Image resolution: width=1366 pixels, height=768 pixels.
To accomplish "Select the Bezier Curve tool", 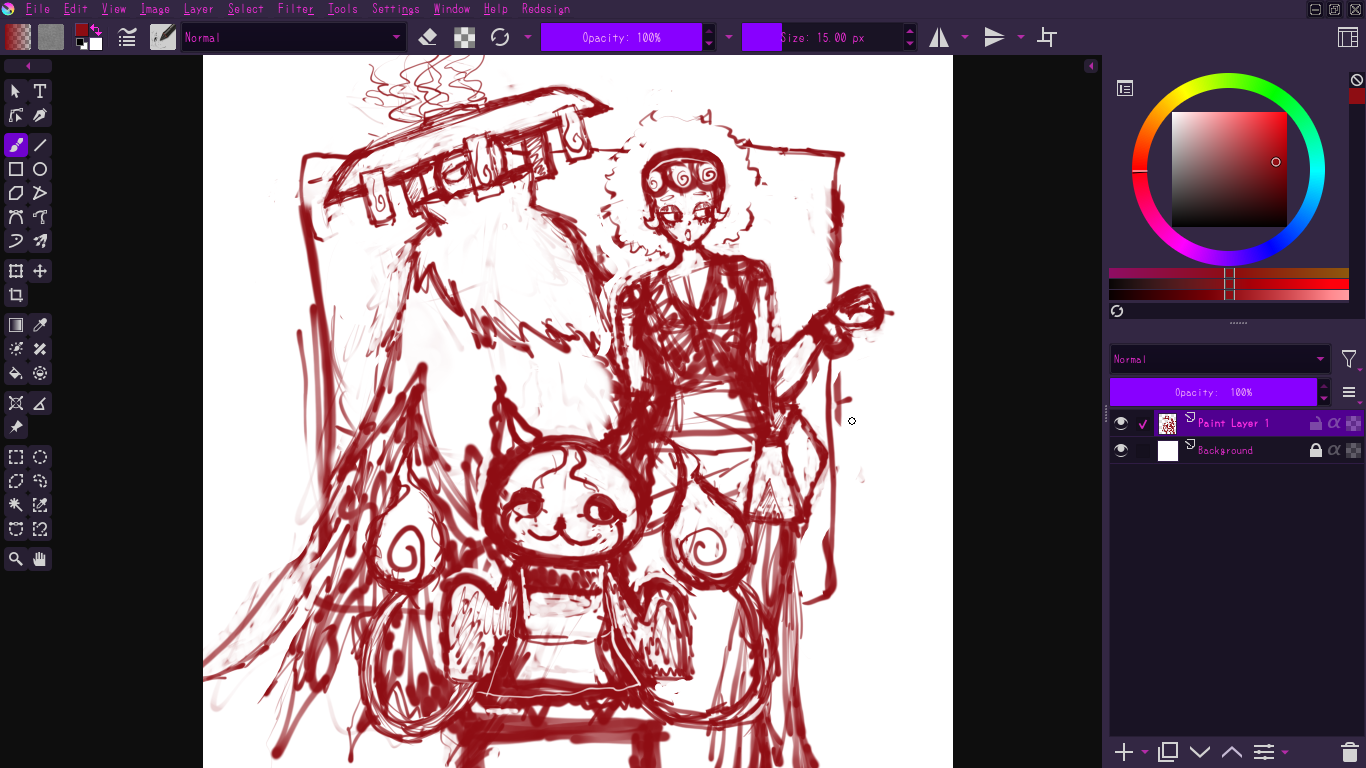I will tap(16, 217).
